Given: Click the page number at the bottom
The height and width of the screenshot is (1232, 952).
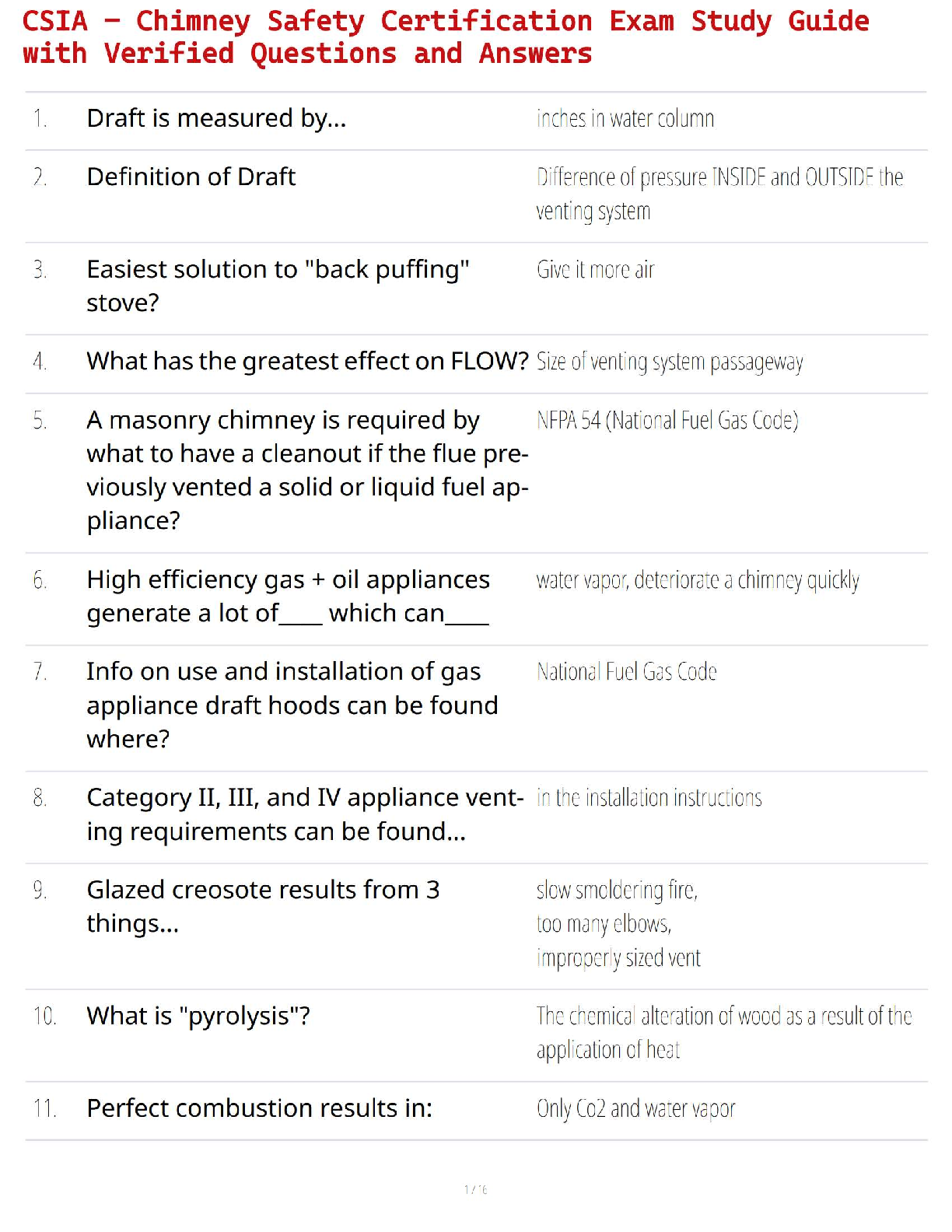Looking at the screenshot, I should pyautogui.click(x=475, y=1189).
